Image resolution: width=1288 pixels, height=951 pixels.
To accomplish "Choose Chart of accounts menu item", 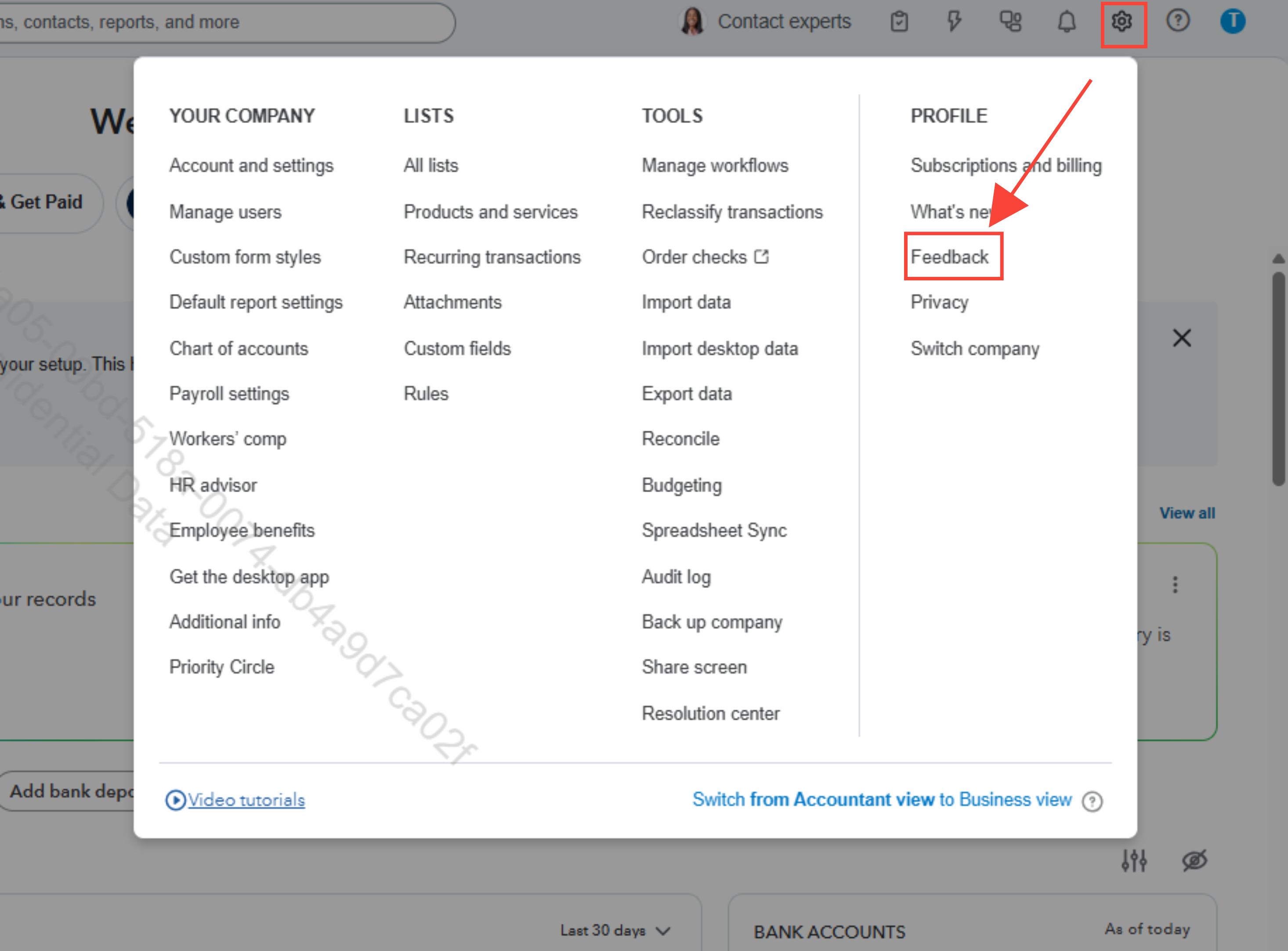I will (x=239, y=348).
